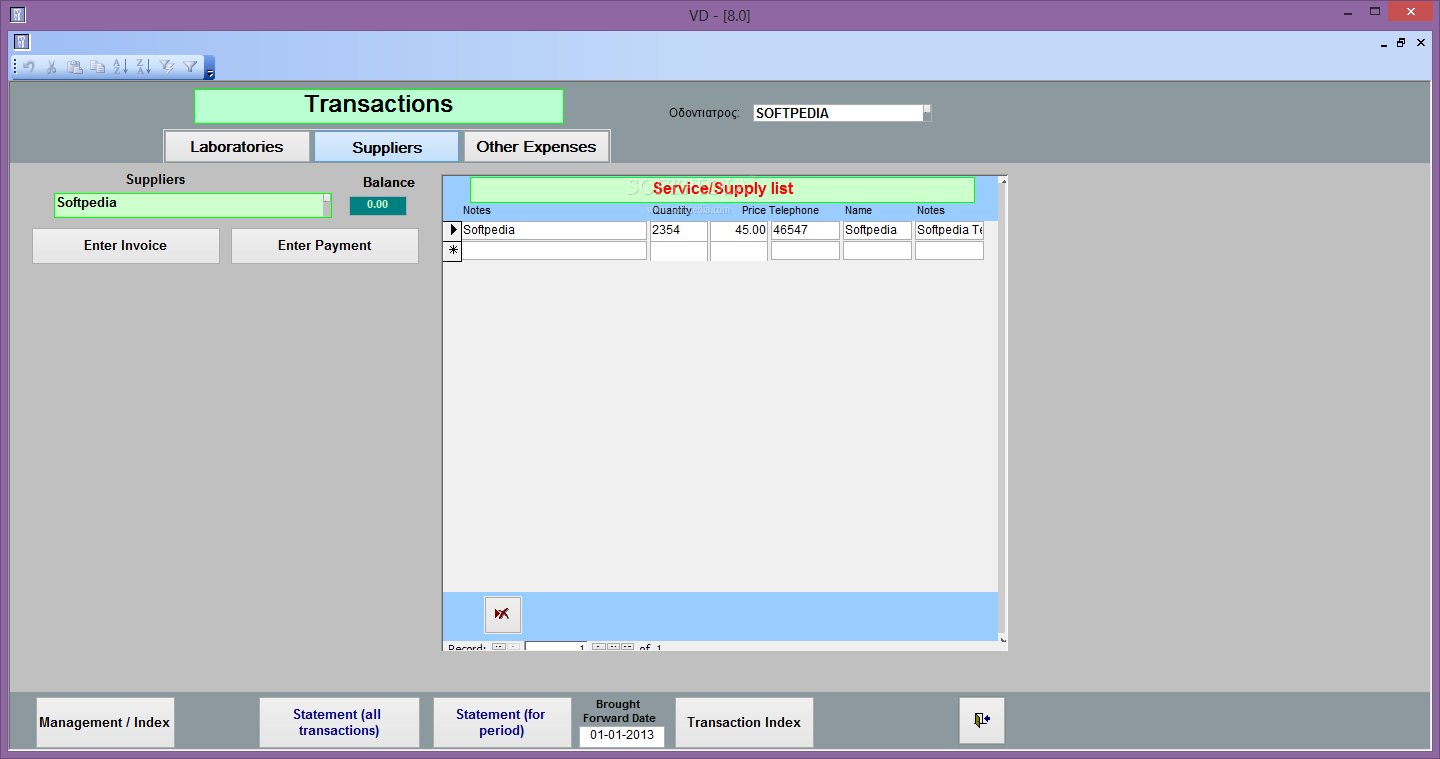
Task: Click the Brought Forward Date field 01-01-2013
Action: (621, 735)
